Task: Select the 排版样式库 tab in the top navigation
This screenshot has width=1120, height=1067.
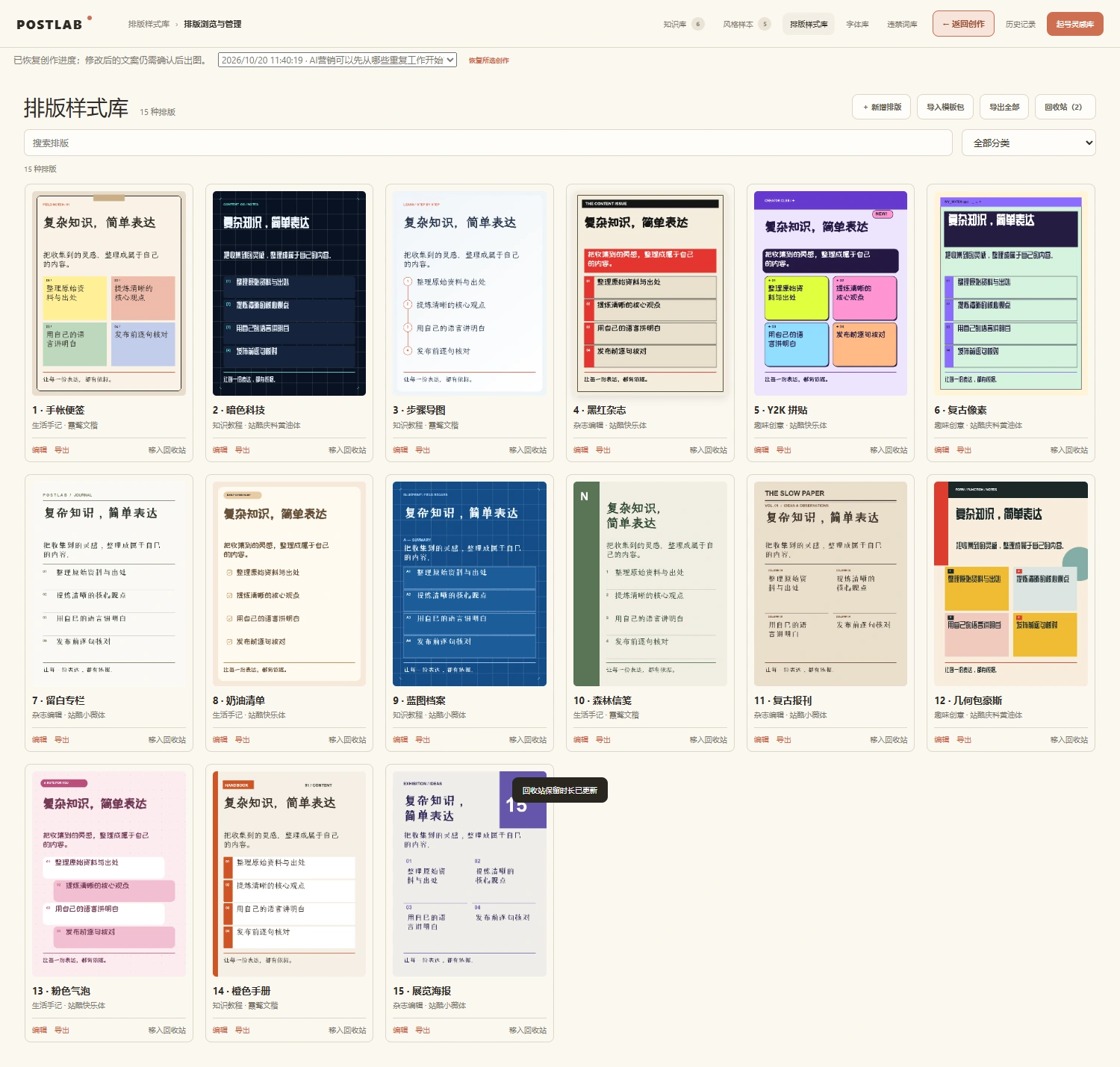Action: pos(809,24)
